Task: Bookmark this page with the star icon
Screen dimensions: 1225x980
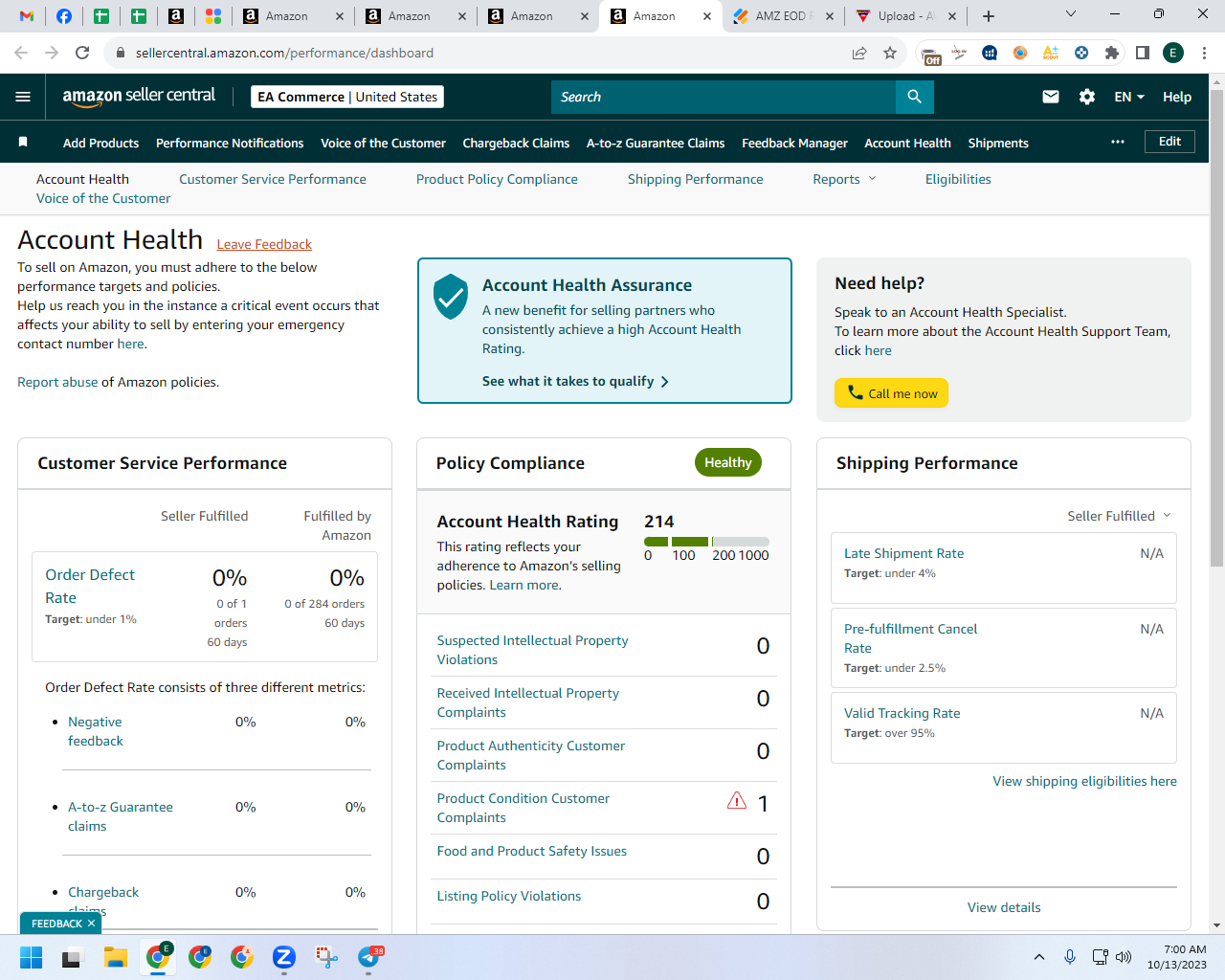Action: 890,53
